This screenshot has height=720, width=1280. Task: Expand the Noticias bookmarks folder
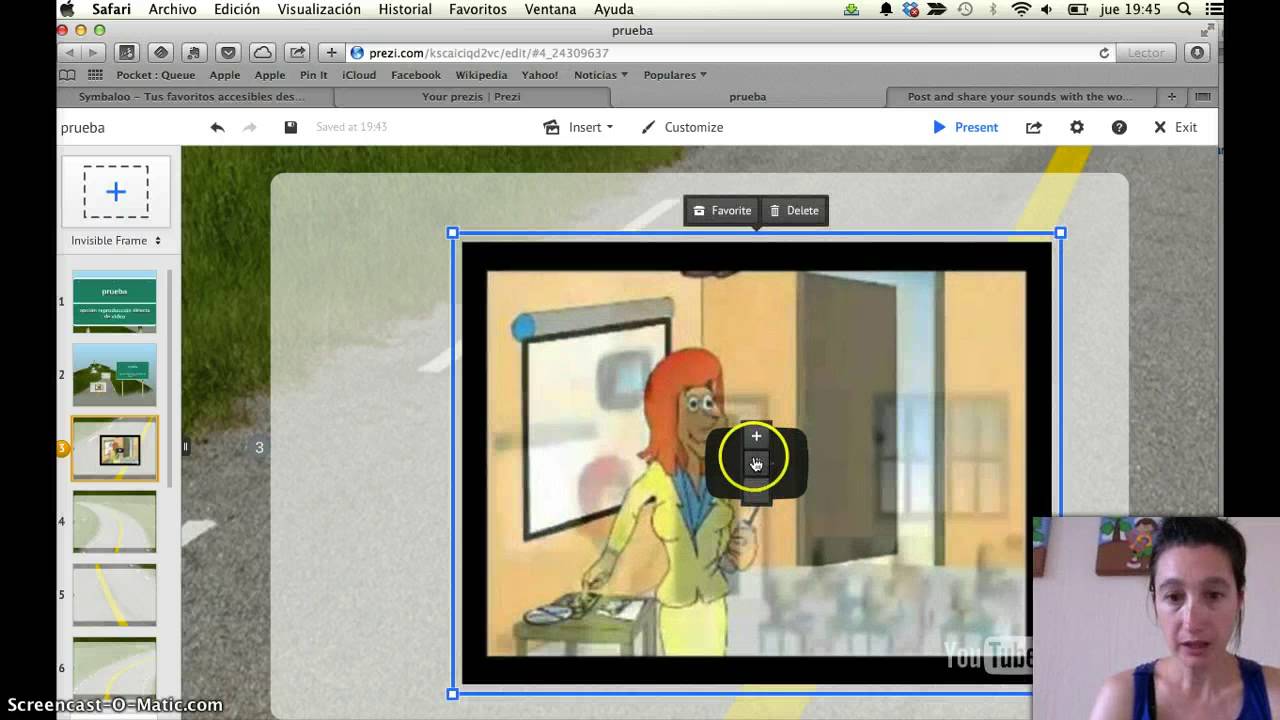click(601, 75)
